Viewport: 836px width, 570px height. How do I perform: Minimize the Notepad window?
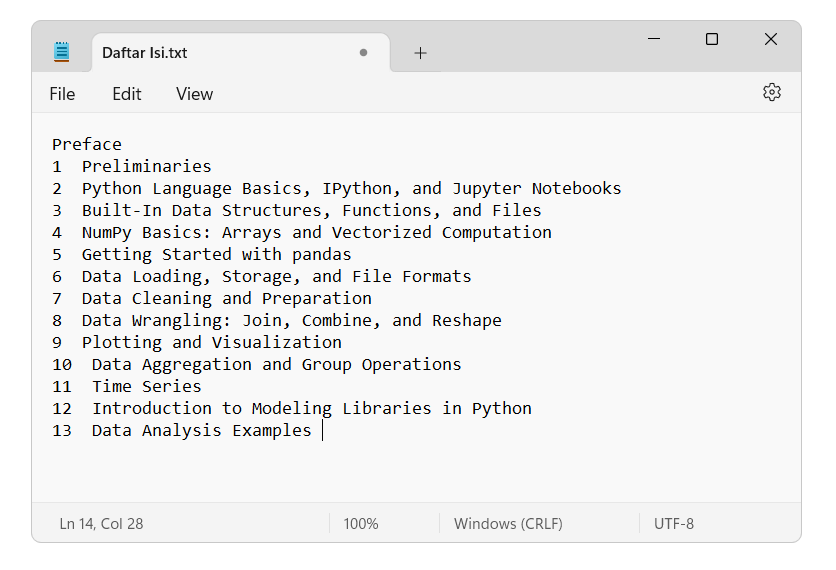click(654, 39)
